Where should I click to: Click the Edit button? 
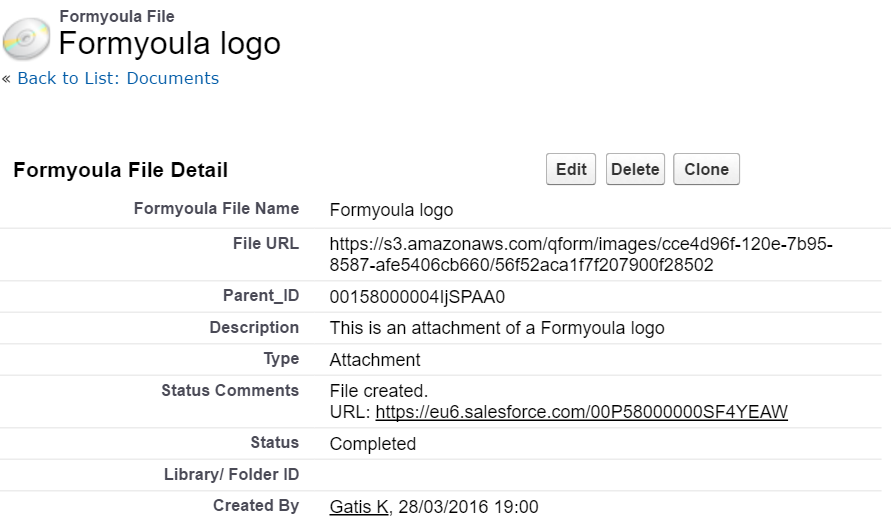click(571, 169)
